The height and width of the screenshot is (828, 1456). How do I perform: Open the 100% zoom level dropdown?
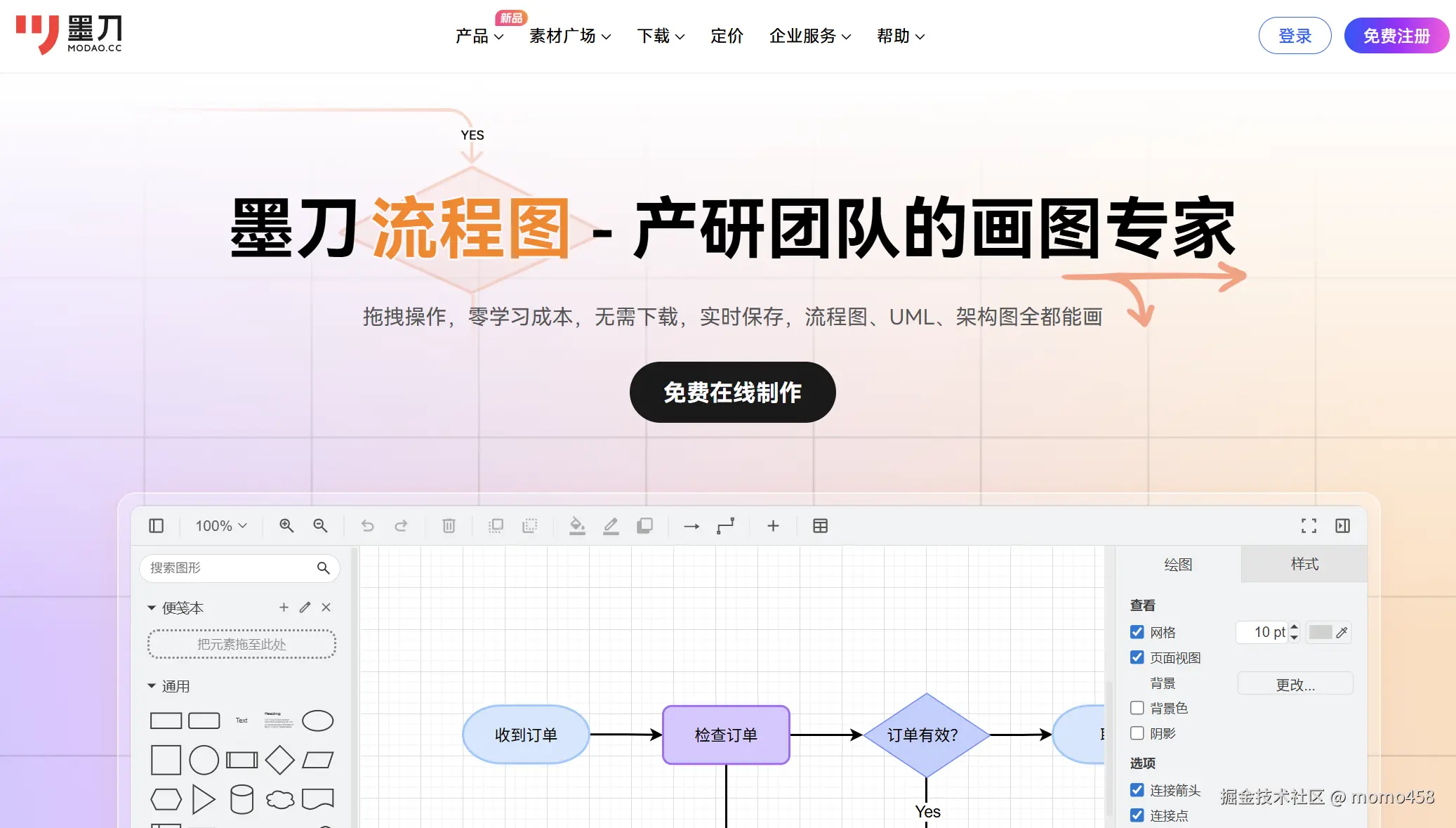pyautogui.click(x=221, y=525)
